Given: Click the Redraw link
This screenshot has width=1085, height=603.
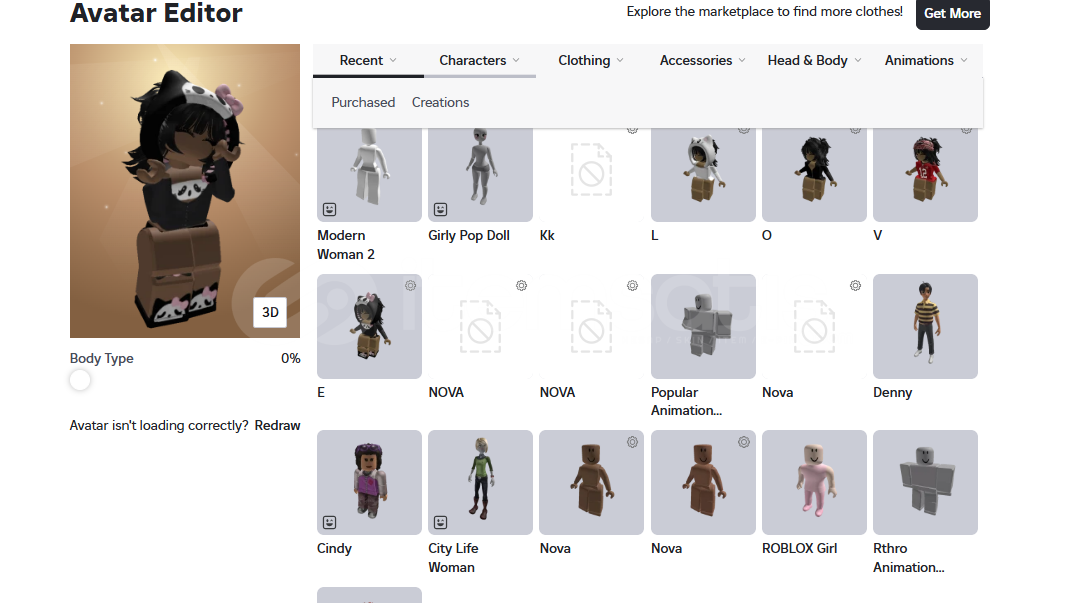Looking at the screenshot, I should click(x=277, y=425).
